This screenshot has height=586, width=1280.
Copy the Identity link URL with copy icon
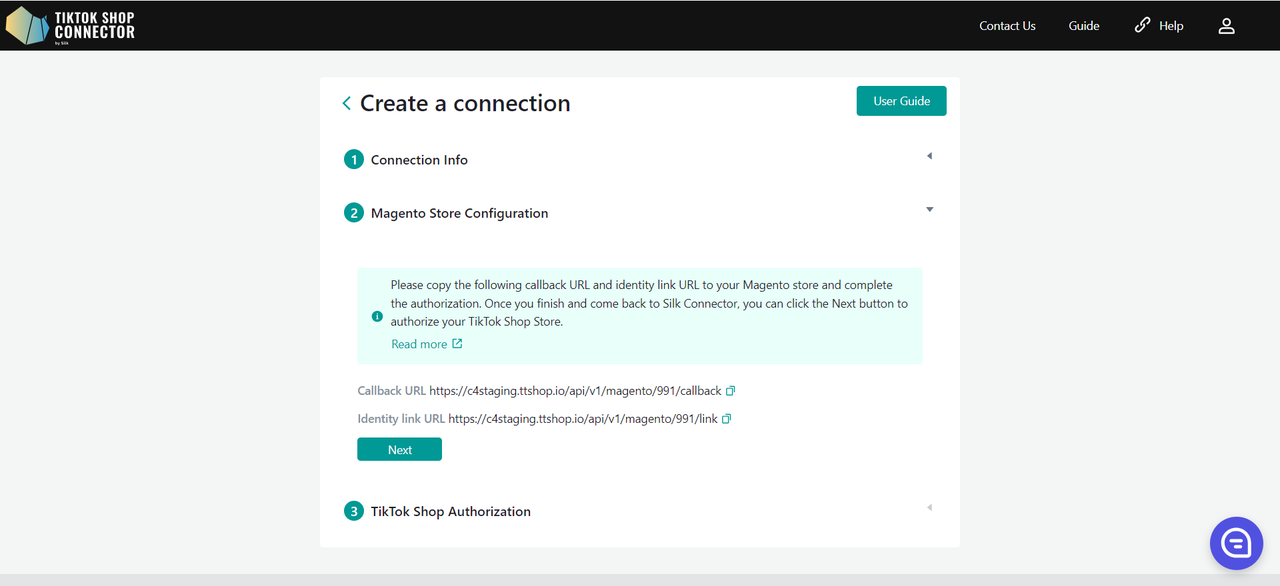(x=727, y=419)
